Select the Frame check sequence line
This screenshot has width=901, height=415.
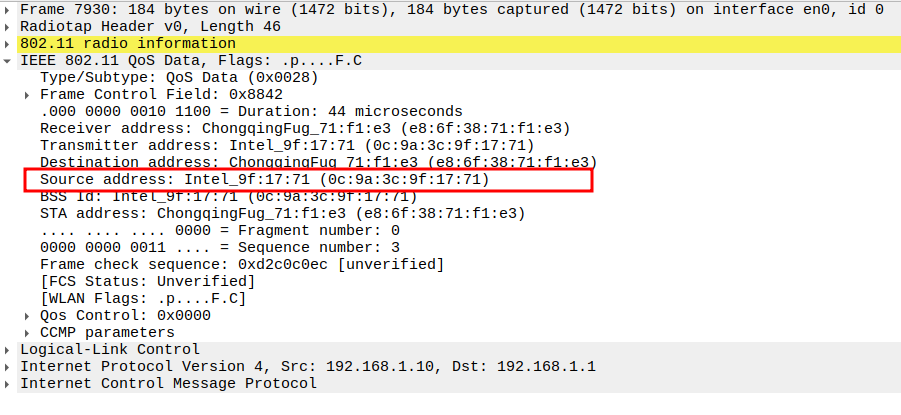(242, 264)
